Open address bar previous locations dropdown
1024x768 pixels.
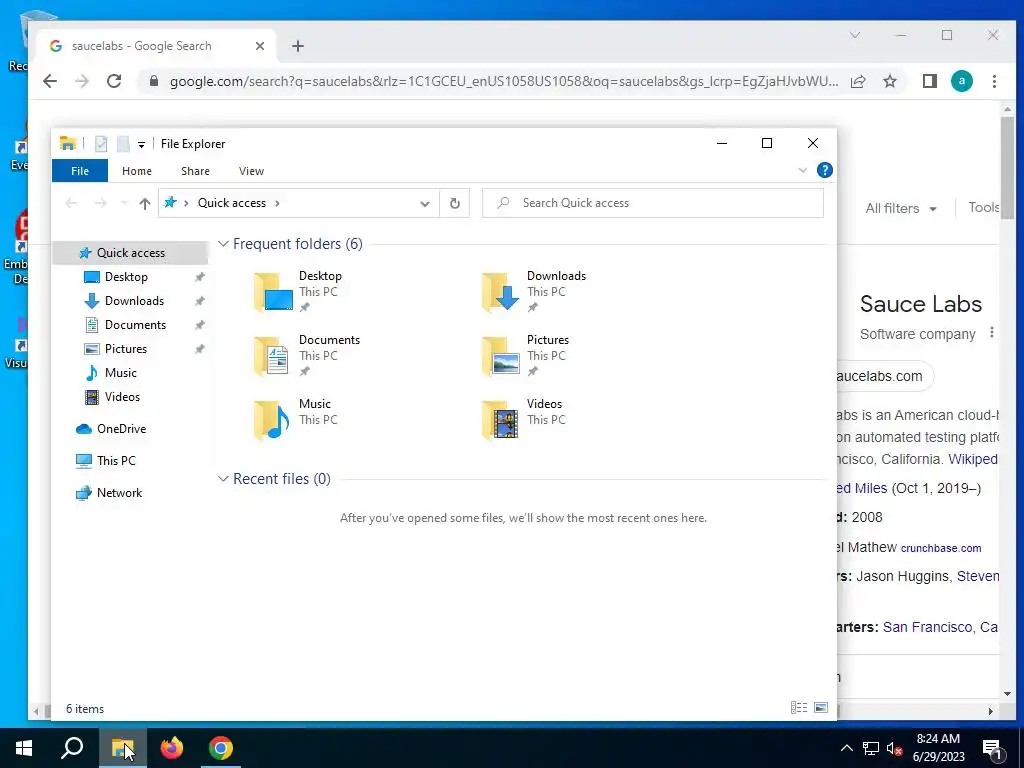click(424, 204)
